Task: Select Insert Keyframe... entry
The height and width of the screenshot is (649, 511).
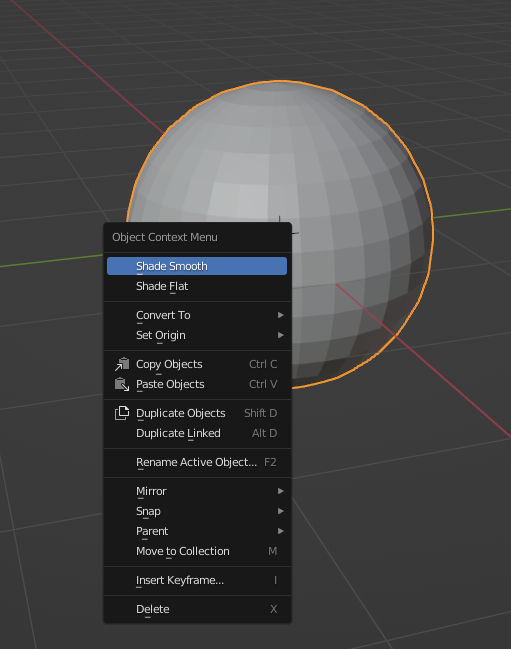Action: [x=197, y=580]
